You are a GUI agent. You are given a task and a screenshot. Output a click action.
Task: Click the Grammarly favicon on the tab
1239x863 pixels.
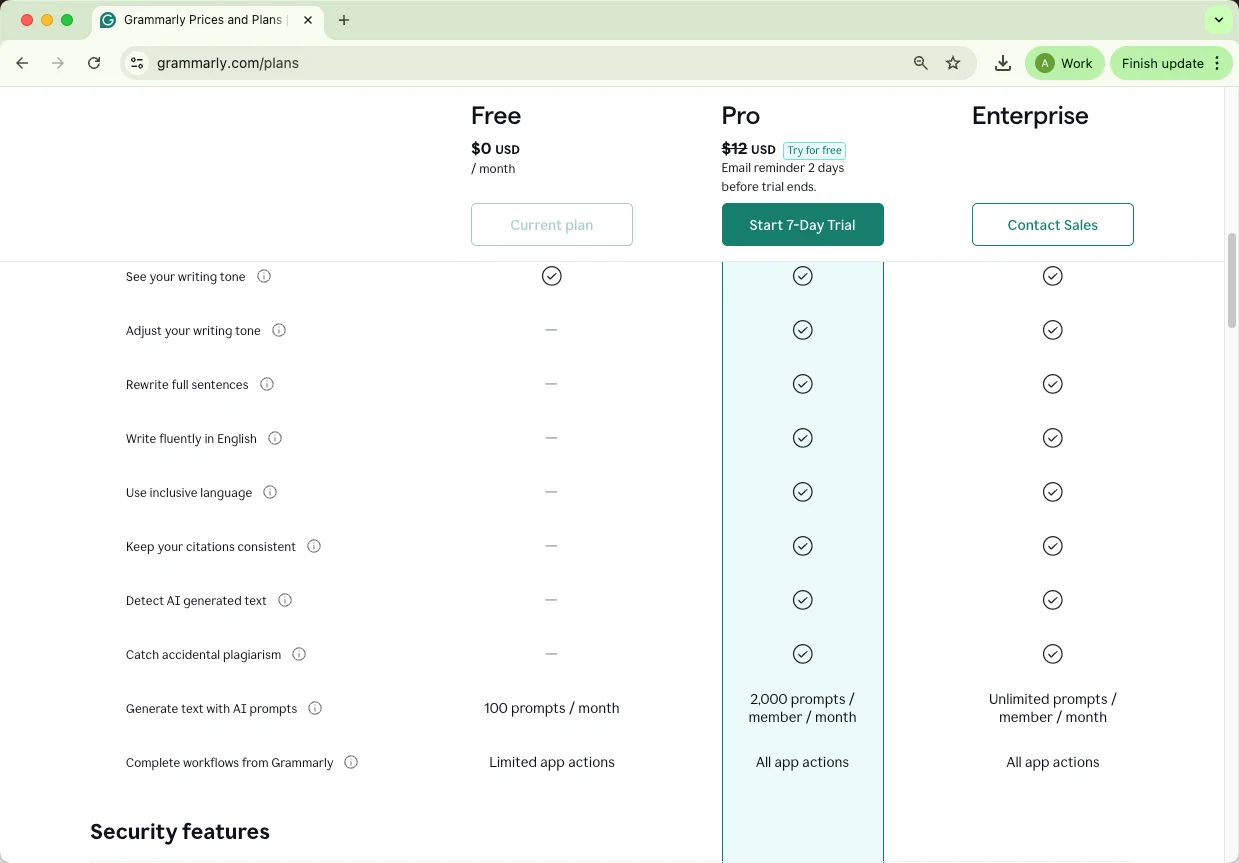(x=108, y=20)
